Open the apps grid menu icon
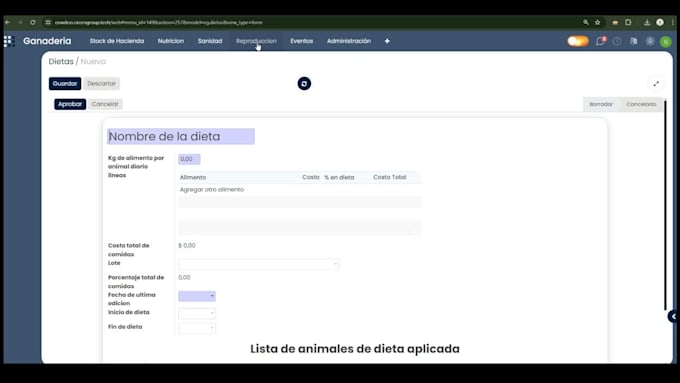The image size is (680, 383). click(9, 41)
